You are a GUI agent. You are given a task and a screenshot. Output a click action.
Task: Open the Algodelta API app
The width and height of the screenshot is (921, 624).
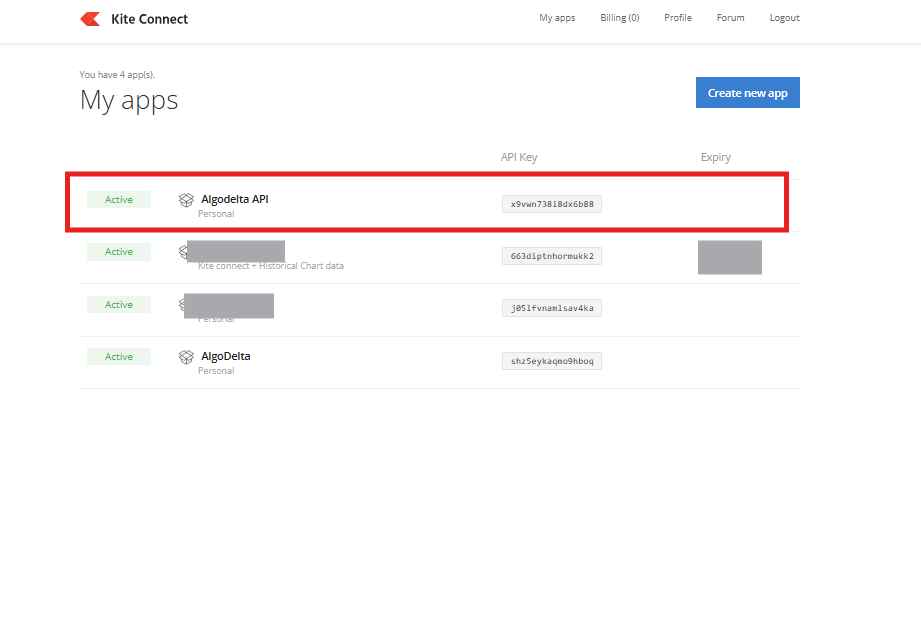tap(234, 199)
